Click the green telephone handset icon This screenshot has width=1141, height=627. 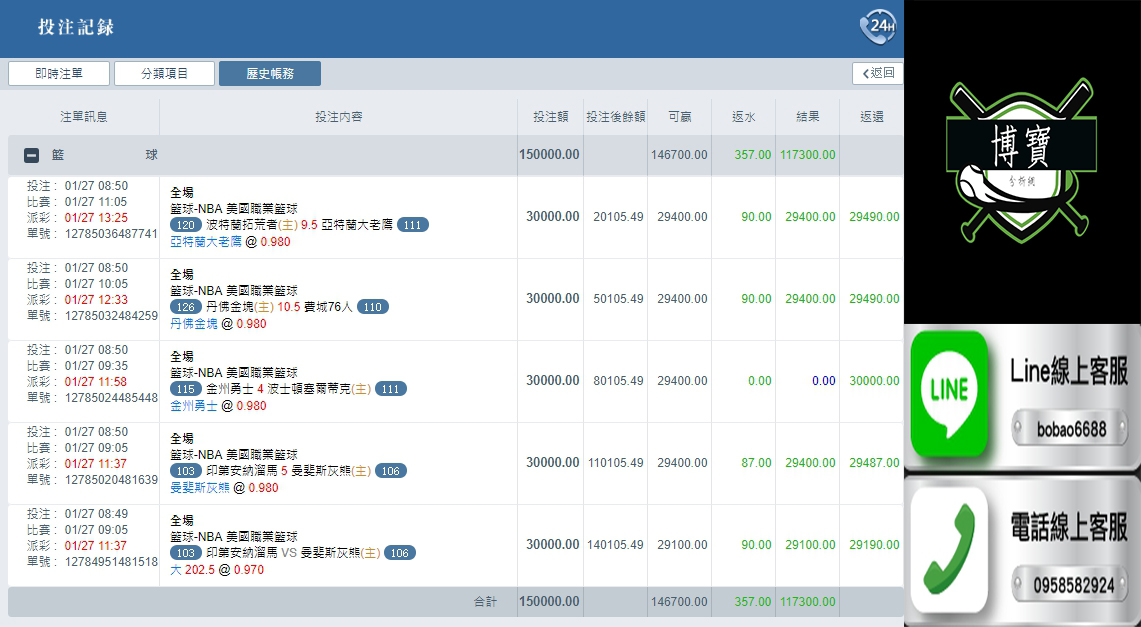pyautogui.click(x=948, y=548)
